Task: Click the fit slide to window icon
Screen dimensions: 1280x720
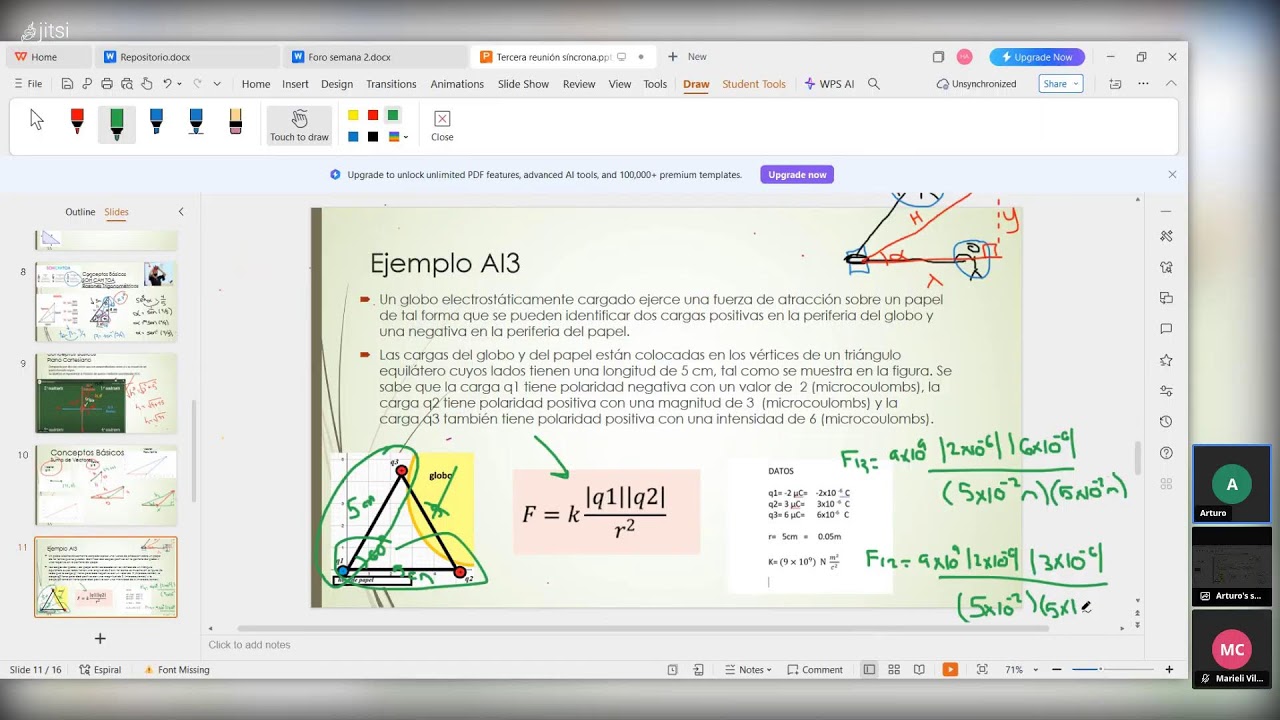Action: point(982,670)
